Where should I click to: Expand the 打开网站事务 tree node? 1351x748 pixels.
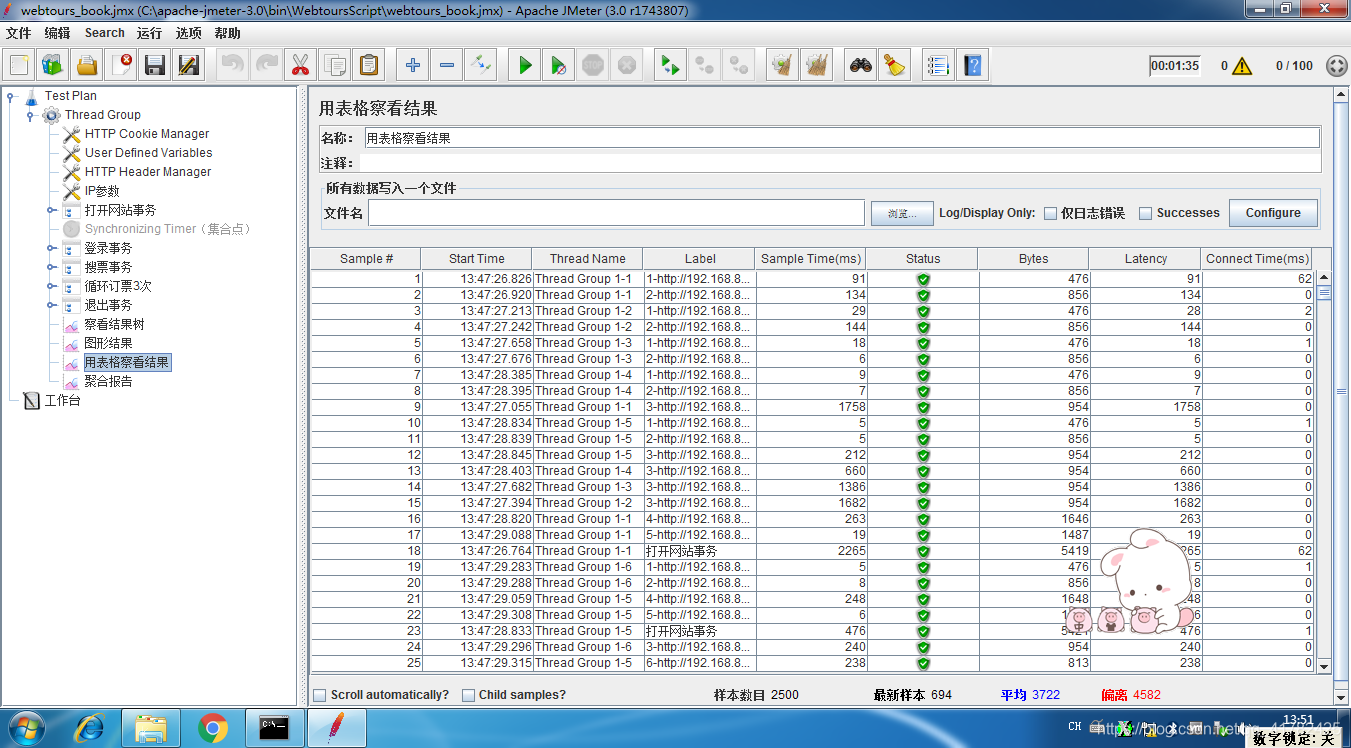click(51, 210)
